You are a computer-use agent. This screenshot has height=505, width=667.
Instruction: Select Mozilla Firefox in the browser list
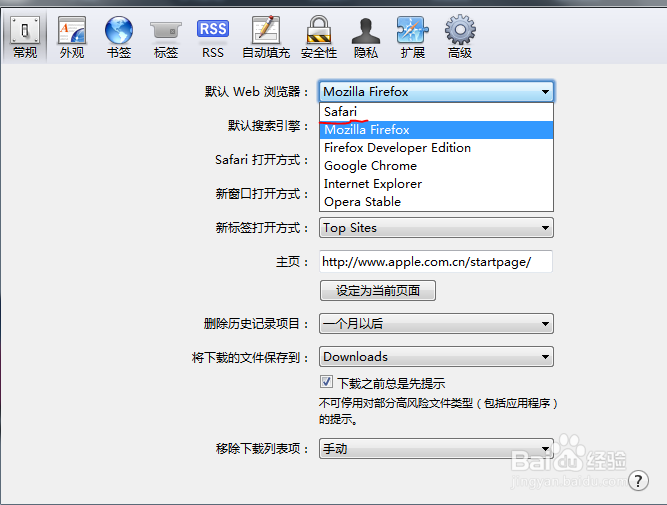click(436, 130)
